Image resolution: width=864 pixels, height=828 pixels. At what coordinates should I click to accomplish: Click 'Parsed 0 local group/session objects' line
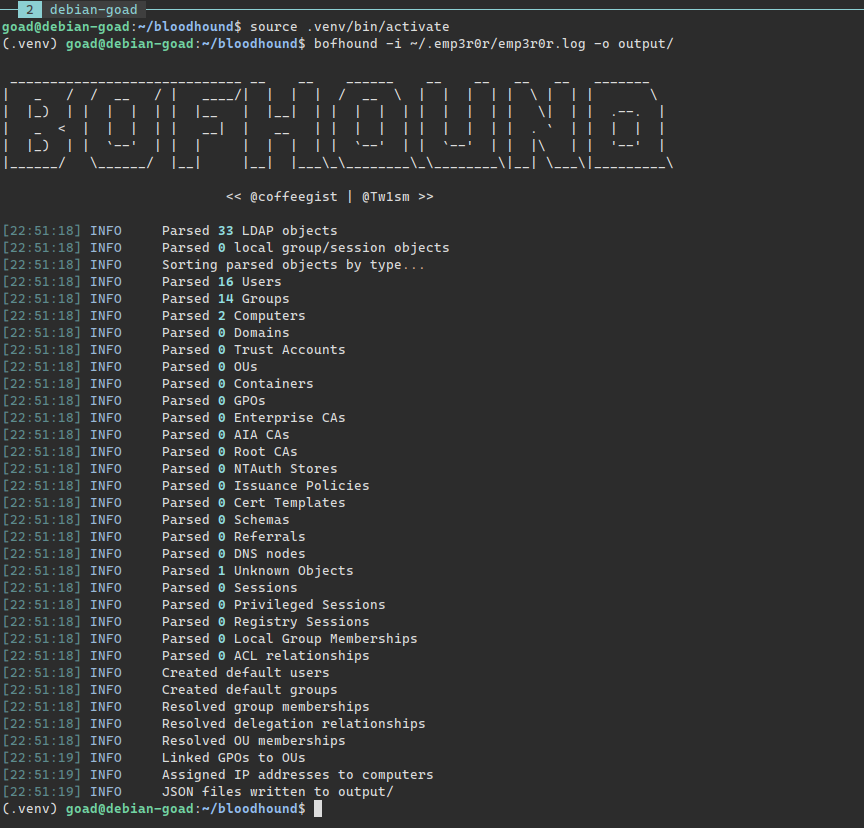[x=305, y=248]
